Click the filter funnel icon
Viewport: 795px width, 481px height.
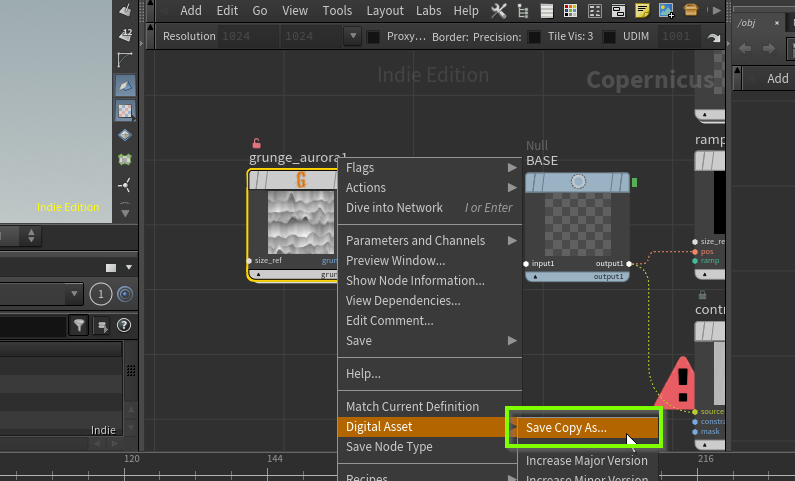click(x=78, y=325)
